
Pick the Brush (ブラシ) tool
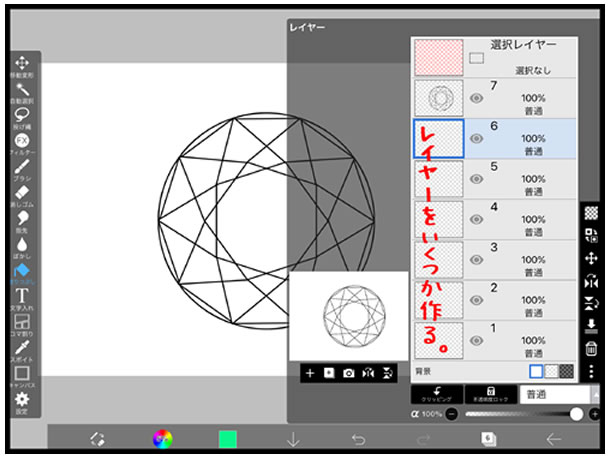22,167
